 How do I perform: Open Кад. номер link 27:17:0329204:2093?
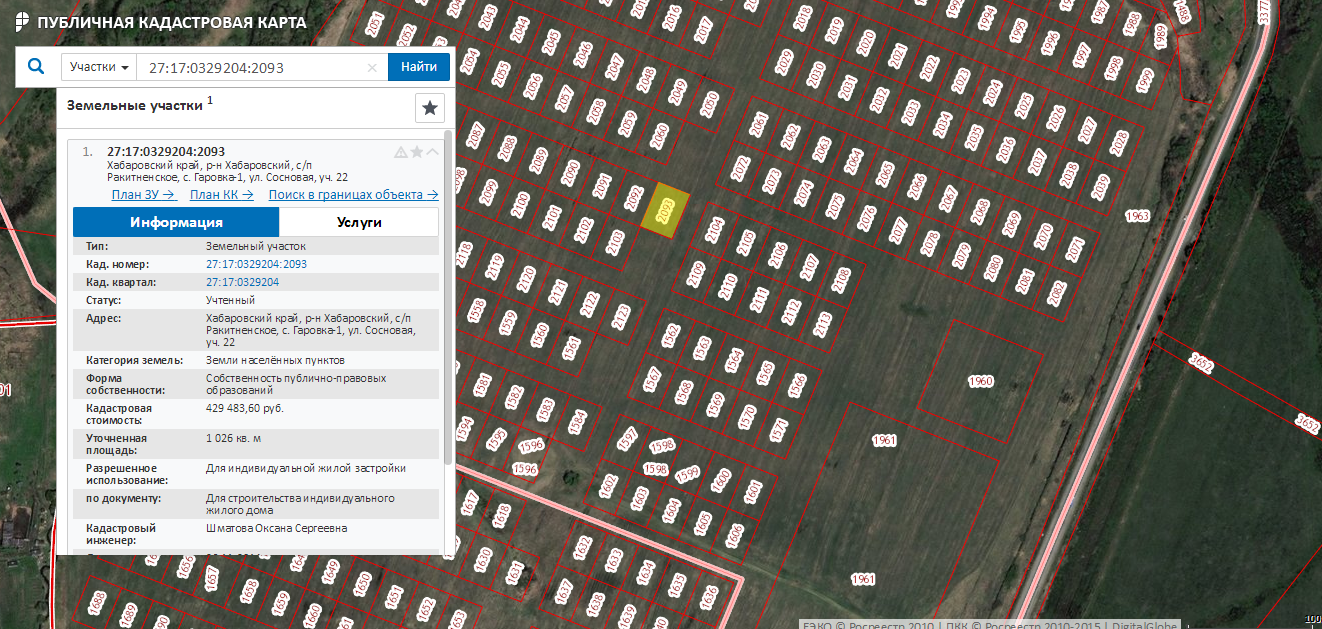coord(256,265)
